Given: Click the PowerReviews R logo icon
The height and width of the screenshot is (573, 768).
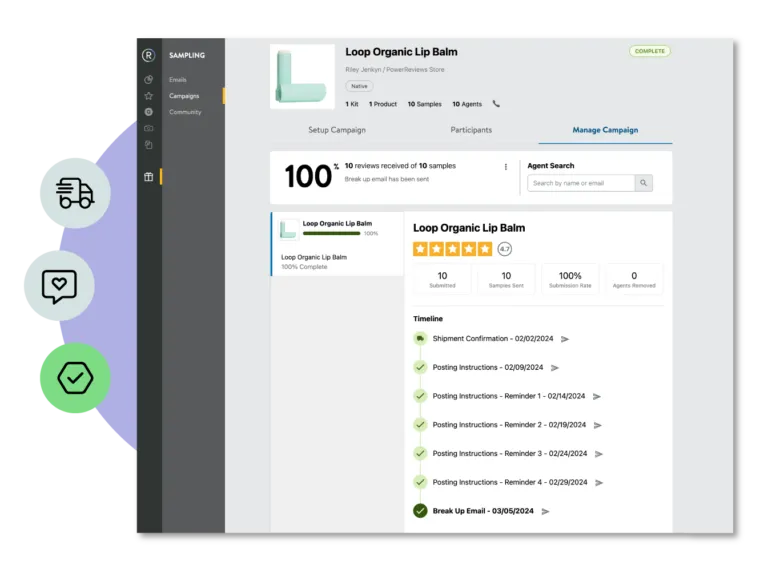Looking at the screenshot, I should 149,55.
